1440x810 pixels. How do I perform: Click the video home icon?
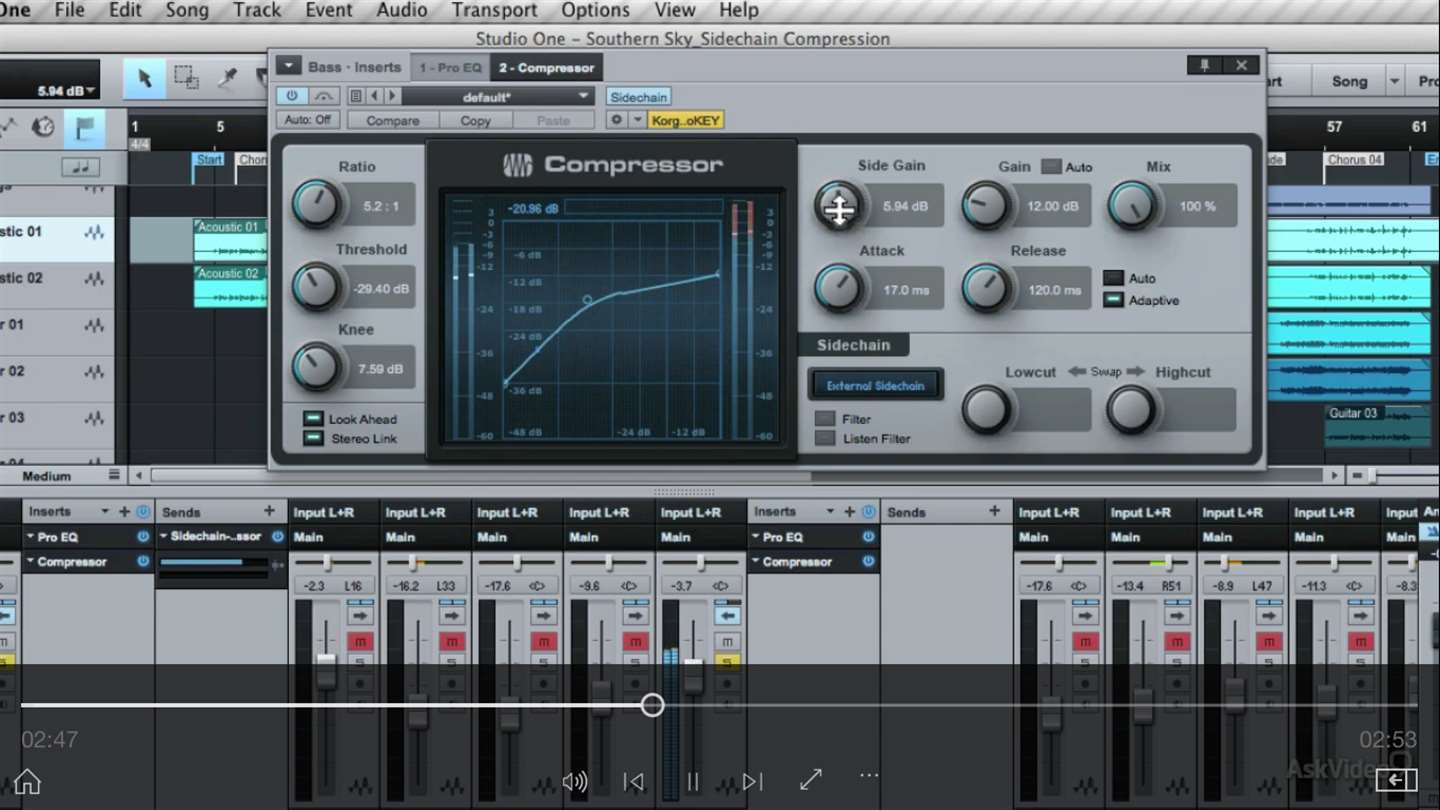point(27,782)
